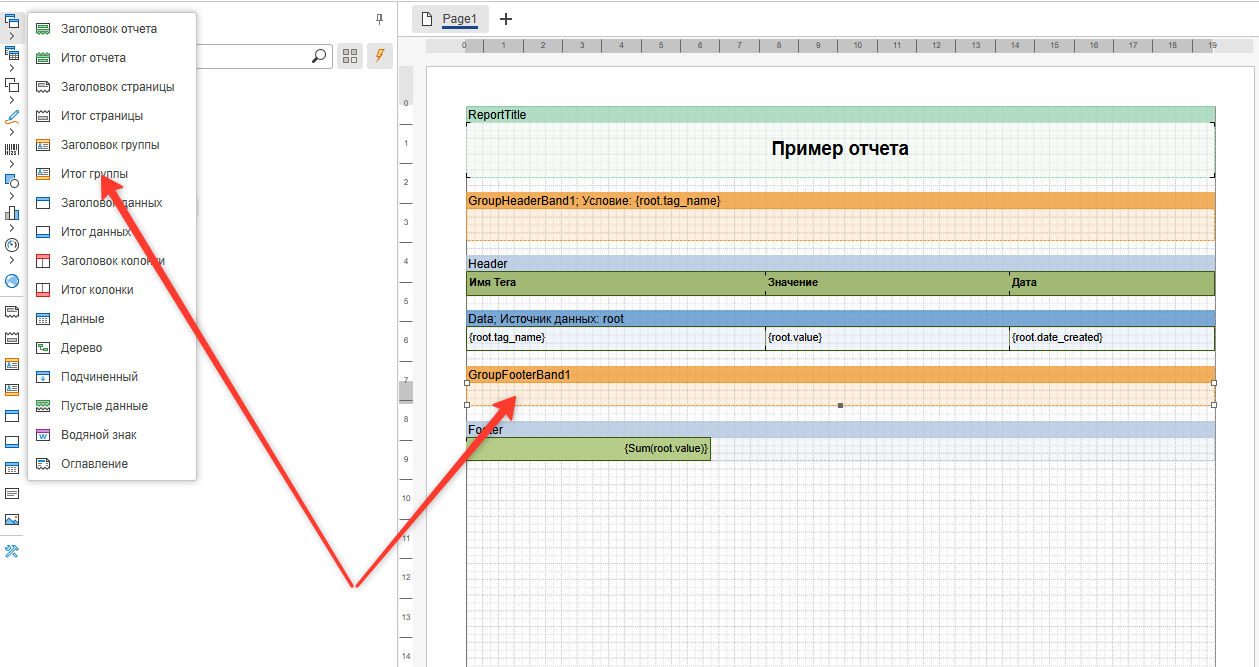Click the chart category icon
This screenshot has height=667, width=1259.
coord(12,213)
